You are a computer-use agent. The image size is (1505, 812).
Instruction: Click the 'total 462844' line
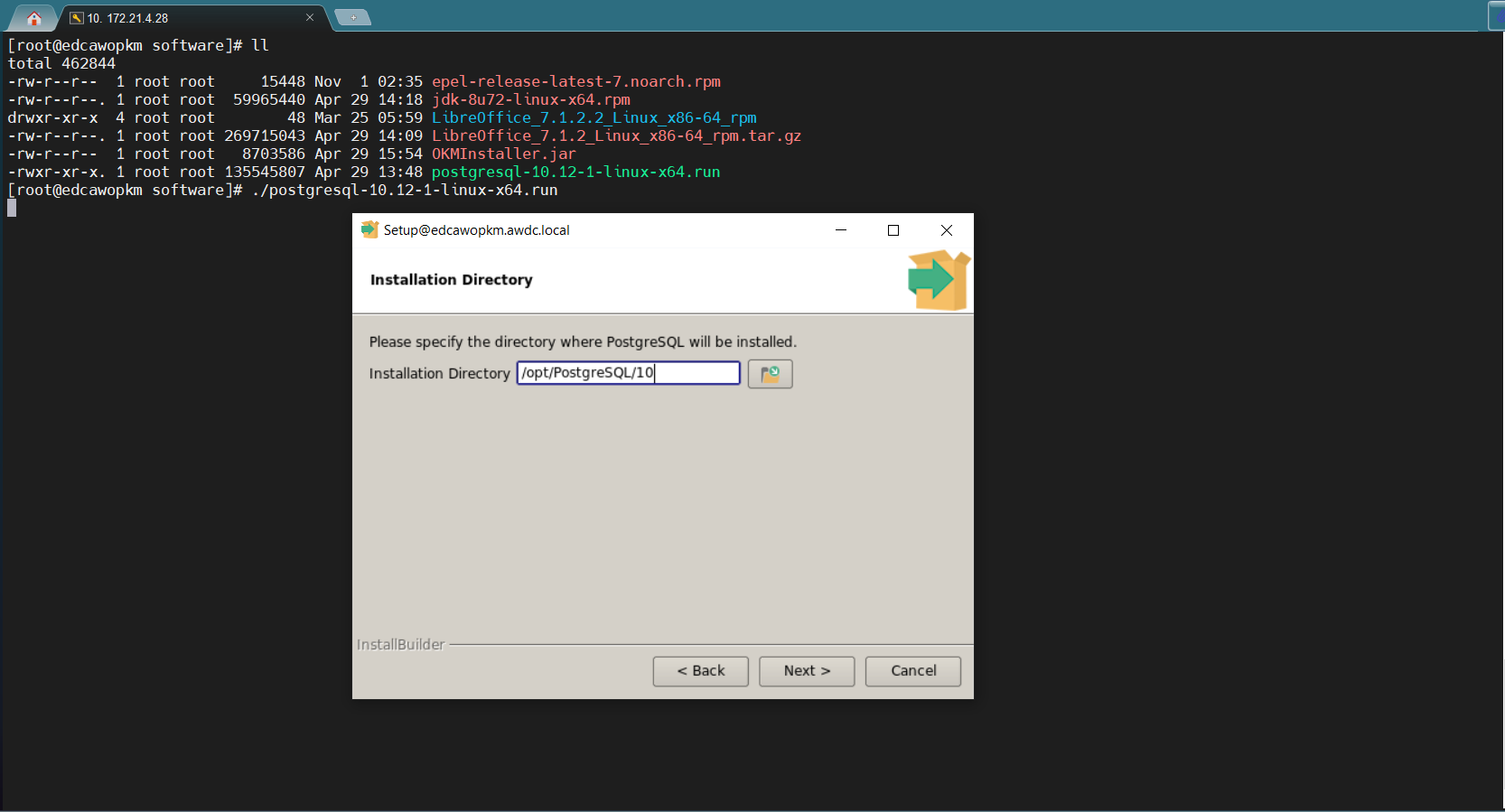(x=61, y=63)
